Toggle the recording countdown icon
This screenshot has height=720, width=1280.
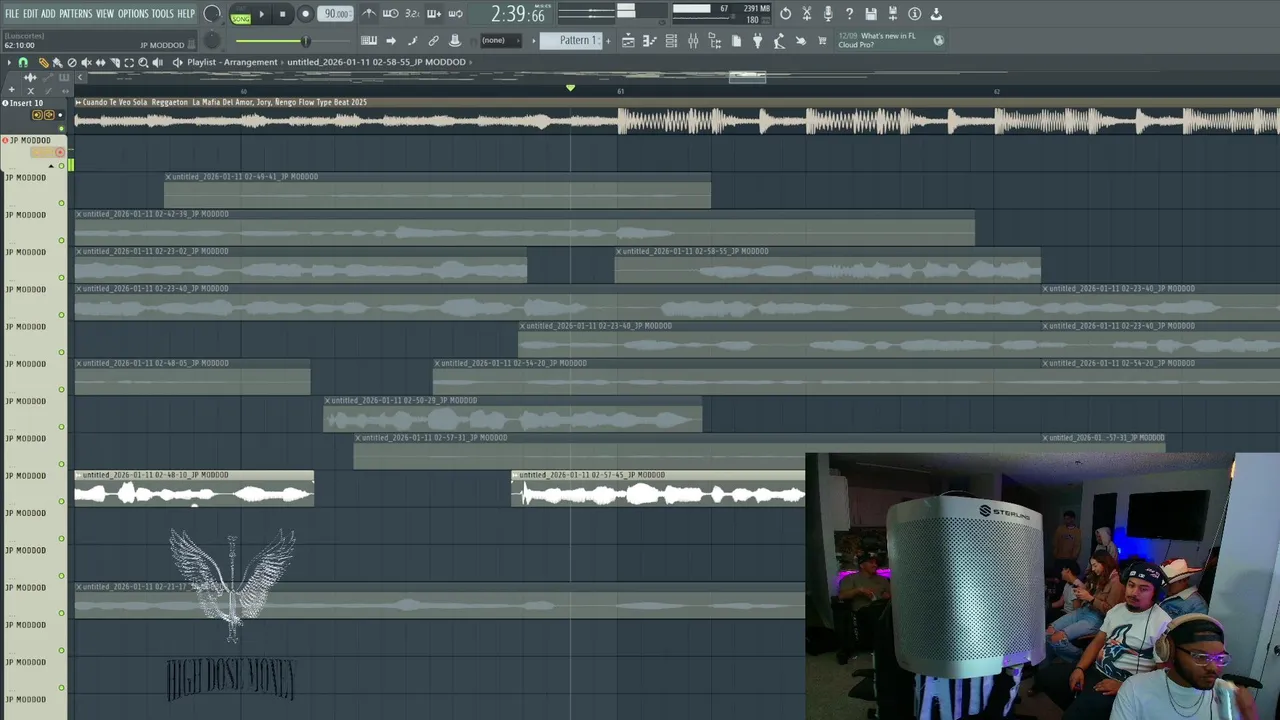tap(412, 14)
